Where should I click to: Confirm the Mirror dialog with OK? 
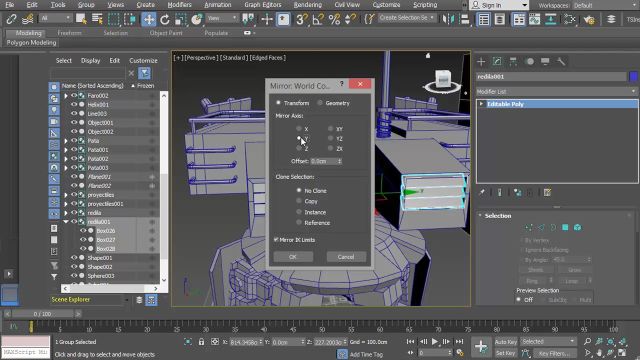point(293,257)
